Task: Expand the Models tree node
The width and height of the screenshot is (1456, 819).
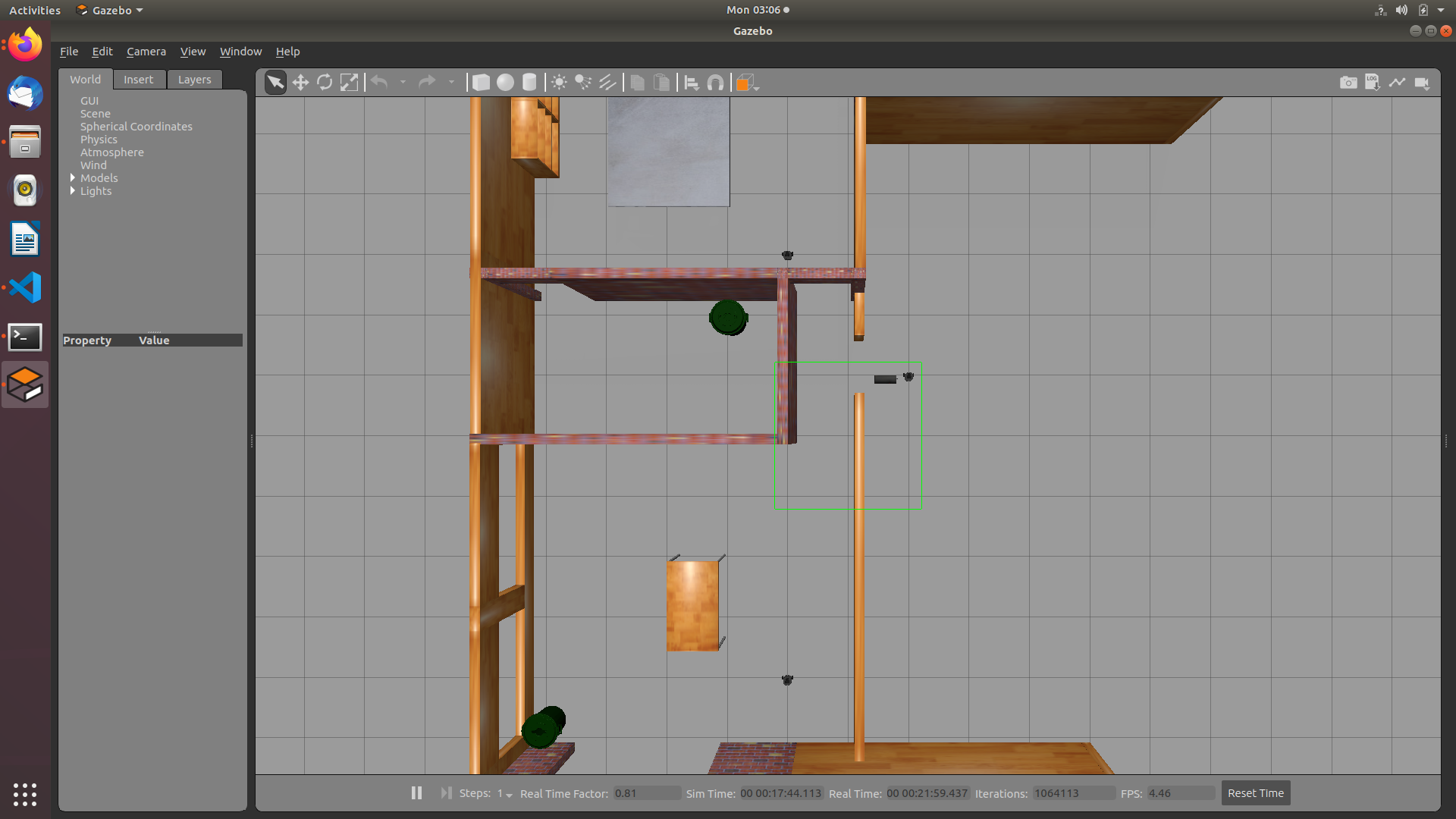Action: pyautogui.click(x=73, y=177)
